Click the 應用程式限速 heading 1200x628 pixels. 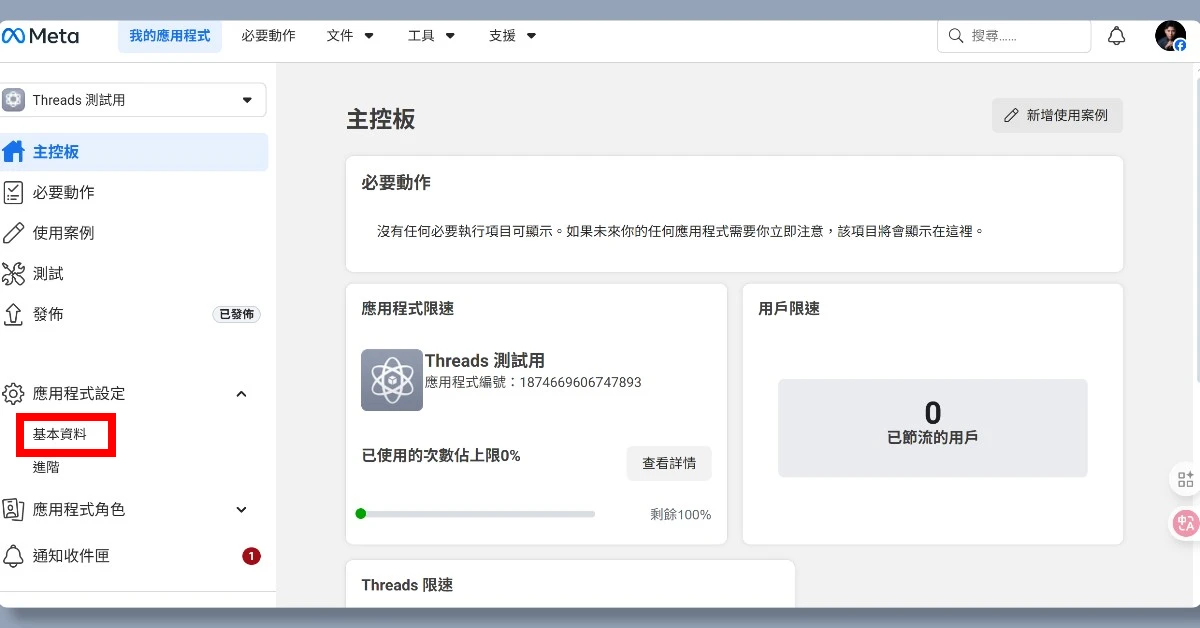(408, 309)
